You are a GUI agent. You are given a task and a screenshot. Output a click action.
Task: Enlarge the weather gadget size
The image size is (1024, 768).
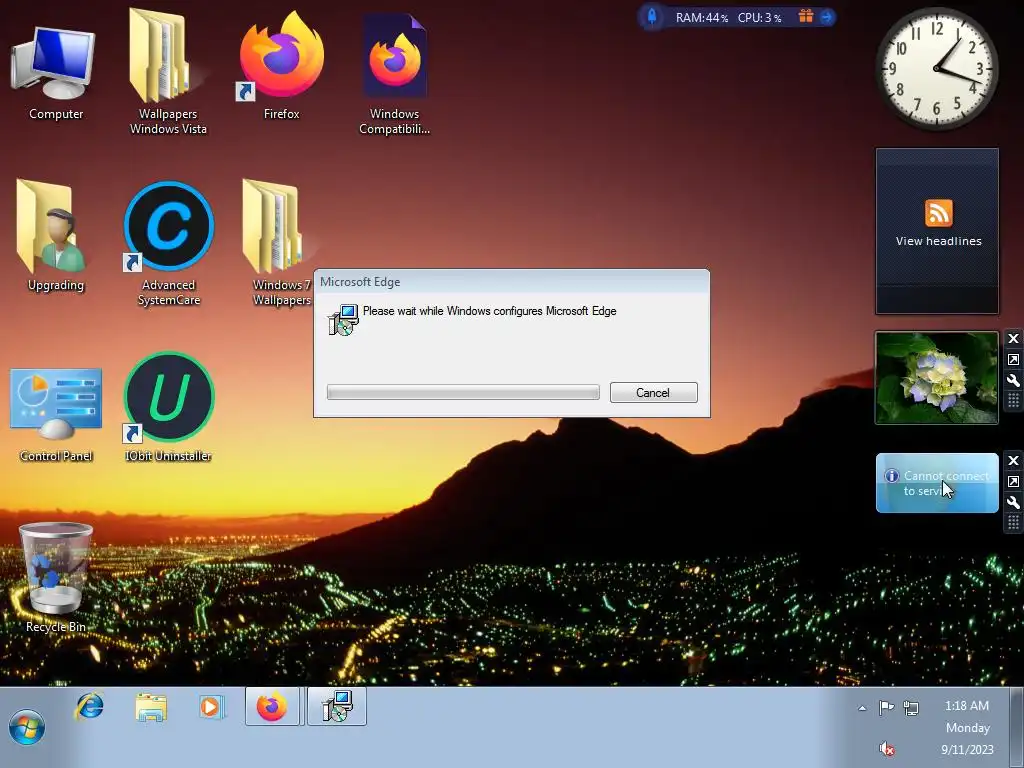tap(1013, 481)
